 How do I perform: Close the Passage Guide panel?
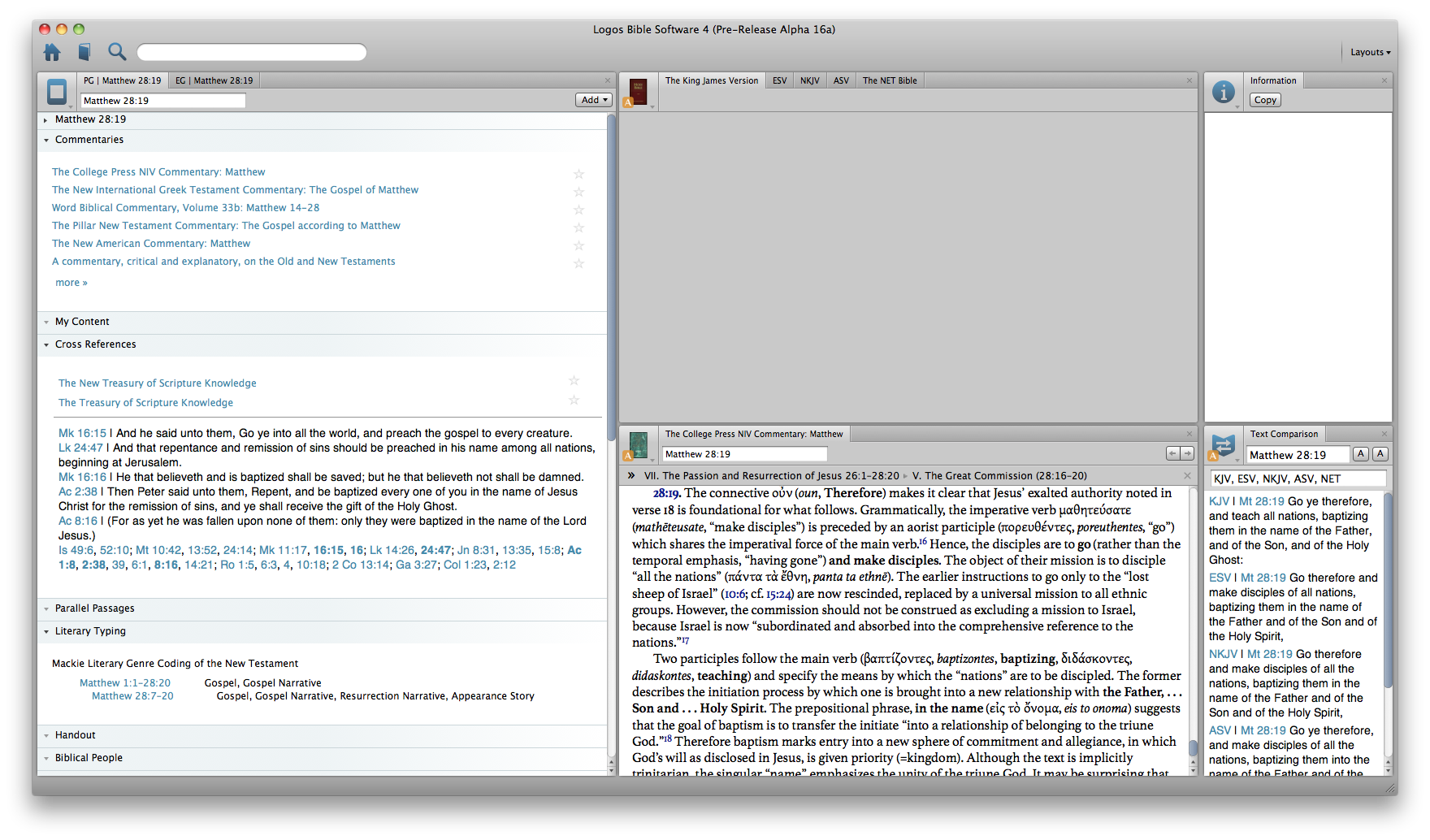pos(607,80)
